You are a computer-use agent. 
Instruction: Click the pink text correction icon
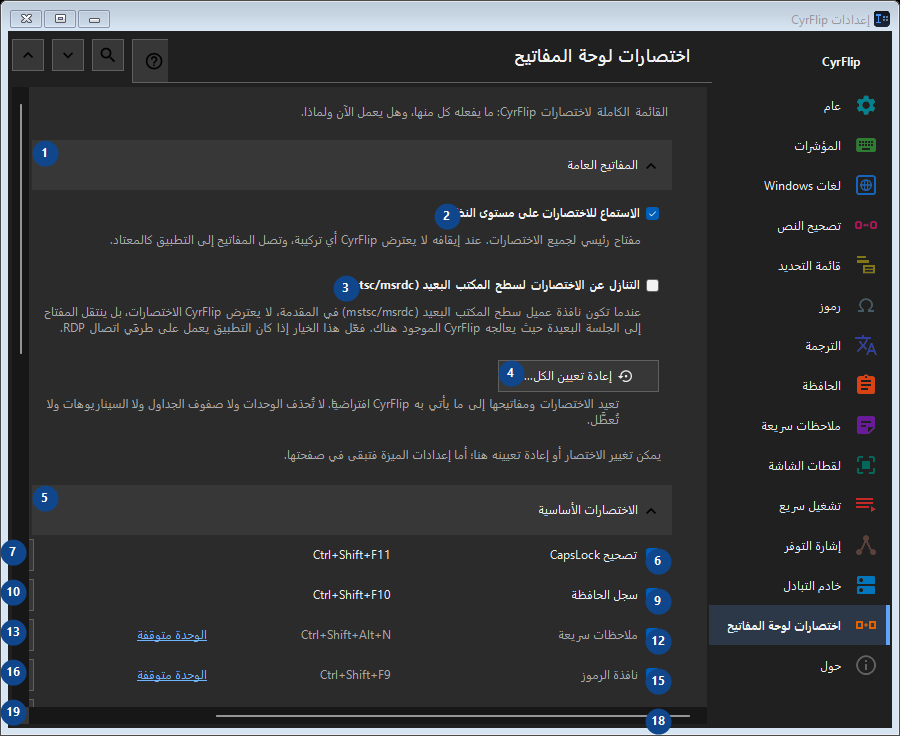(866, 225)
